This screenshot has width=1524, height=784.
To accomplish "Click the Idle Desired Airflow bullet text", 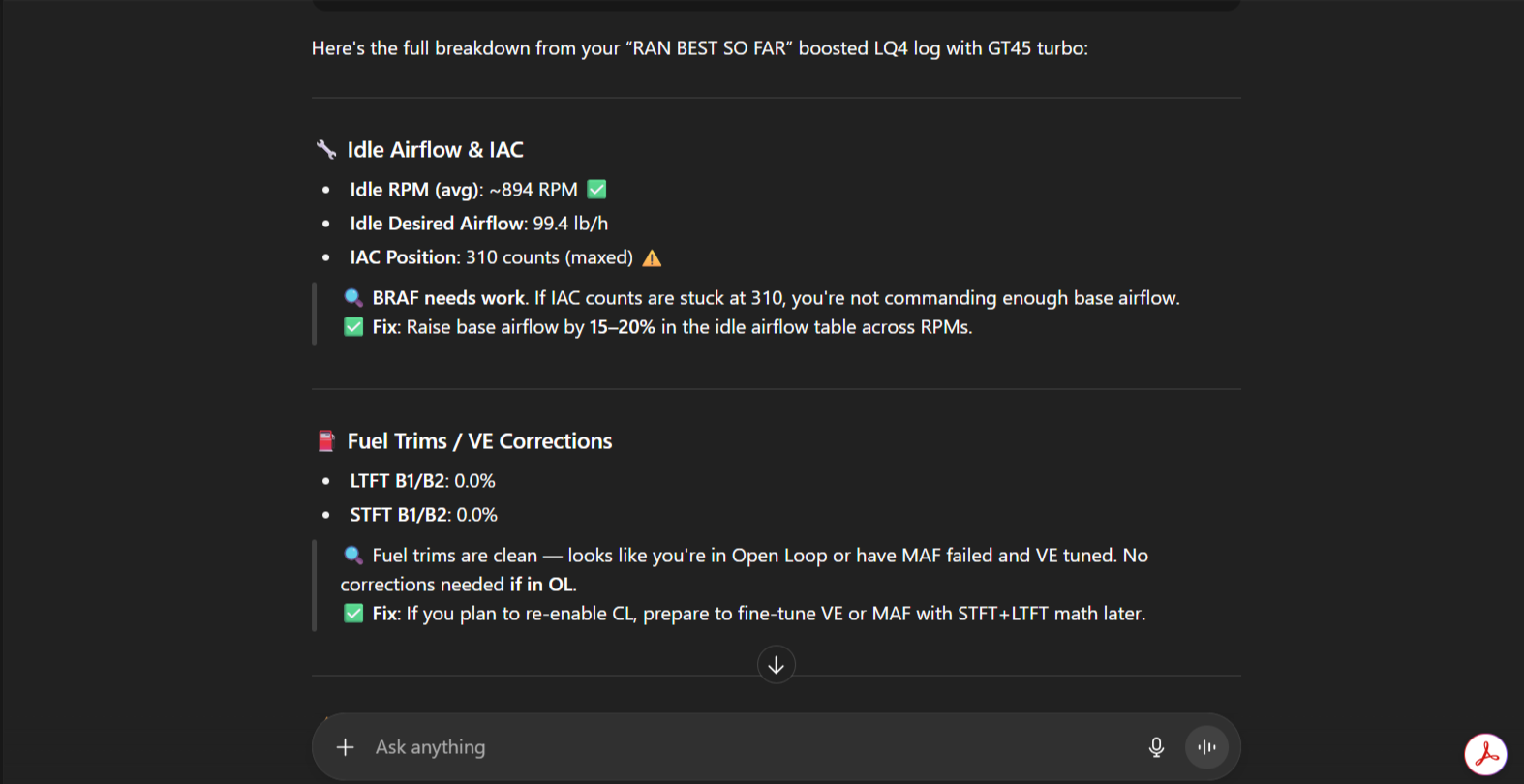I will pos(478,224).
